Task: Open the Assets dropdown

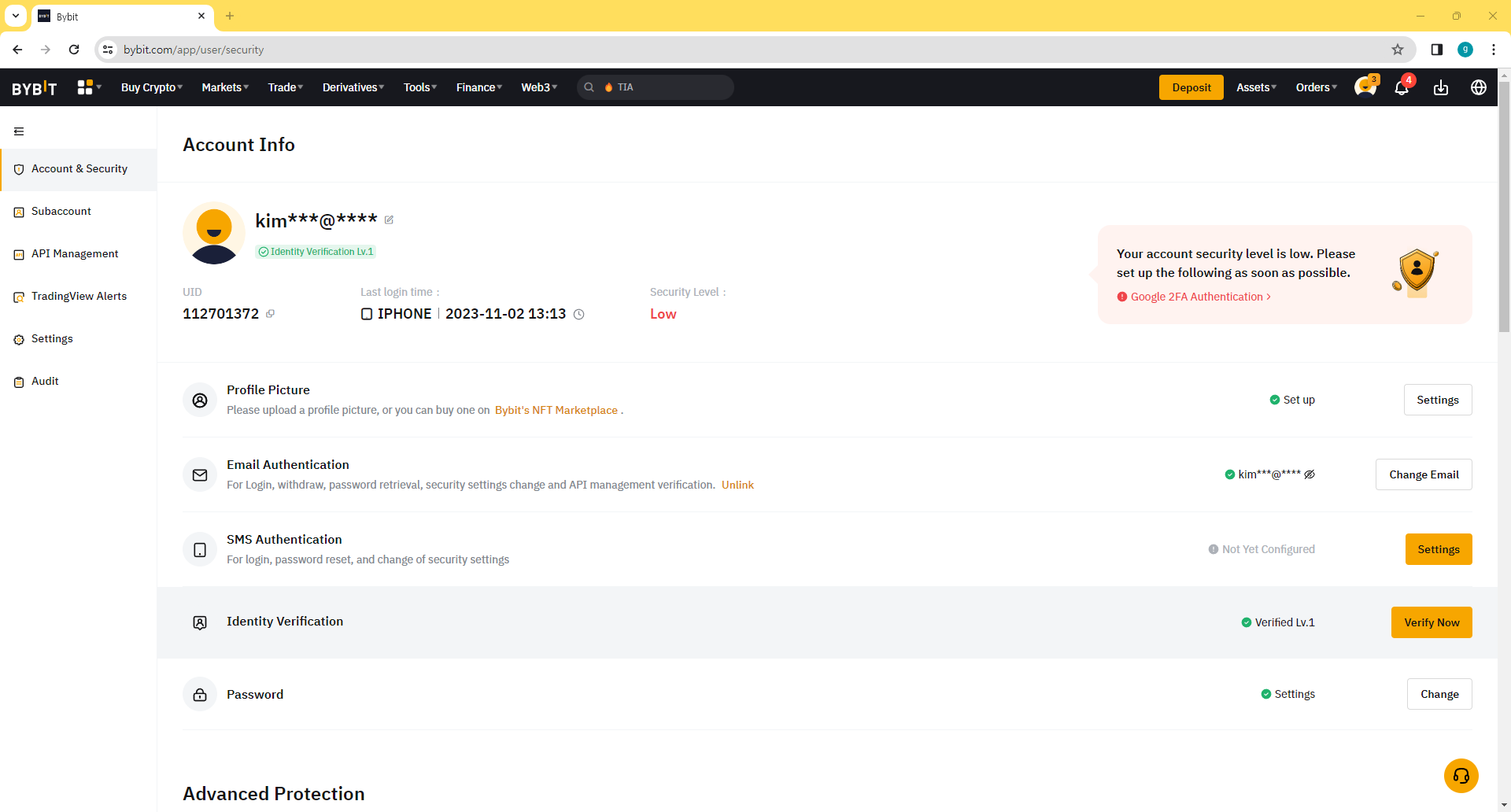Action: (1256, 87)
